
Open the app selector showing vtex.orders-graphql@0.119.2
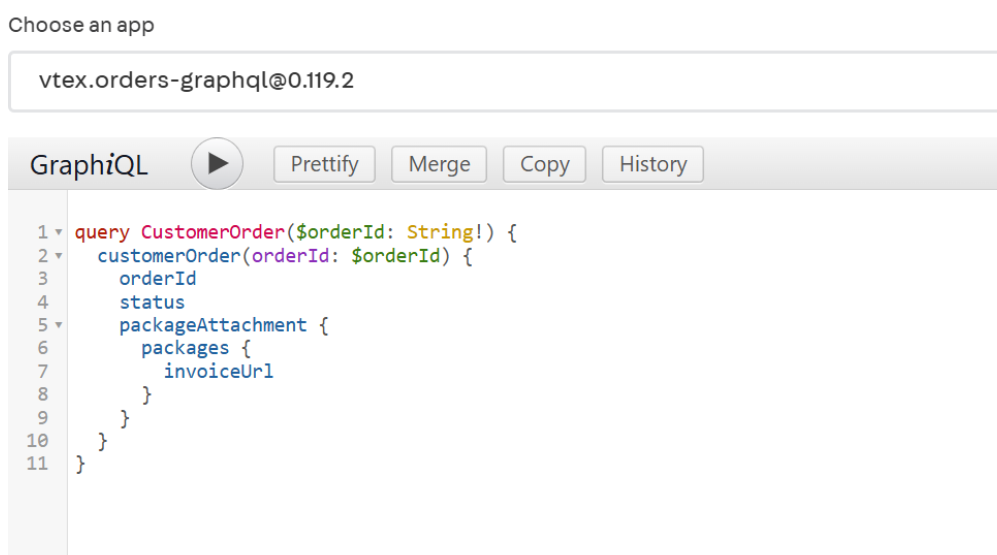502,81
